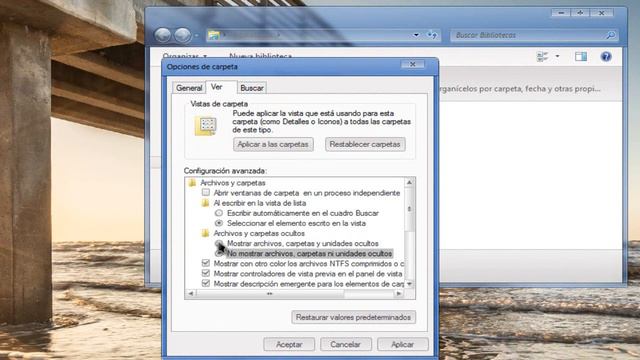Screen dimensions: 640x360
Task: Open the recent pages dropdown beside forward arrow
Action: 196,36
